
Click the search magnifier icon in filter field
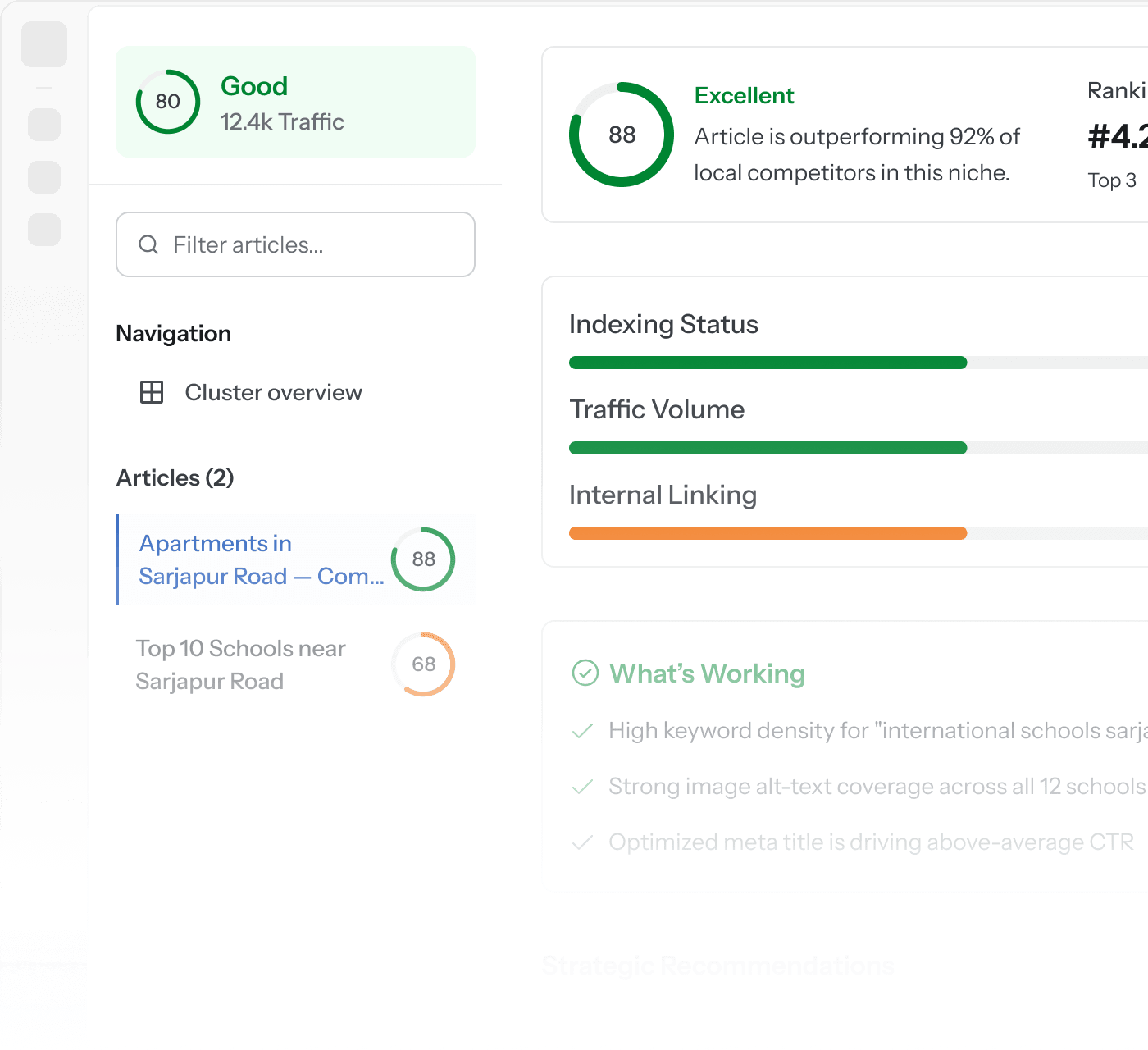click(148, 244)
